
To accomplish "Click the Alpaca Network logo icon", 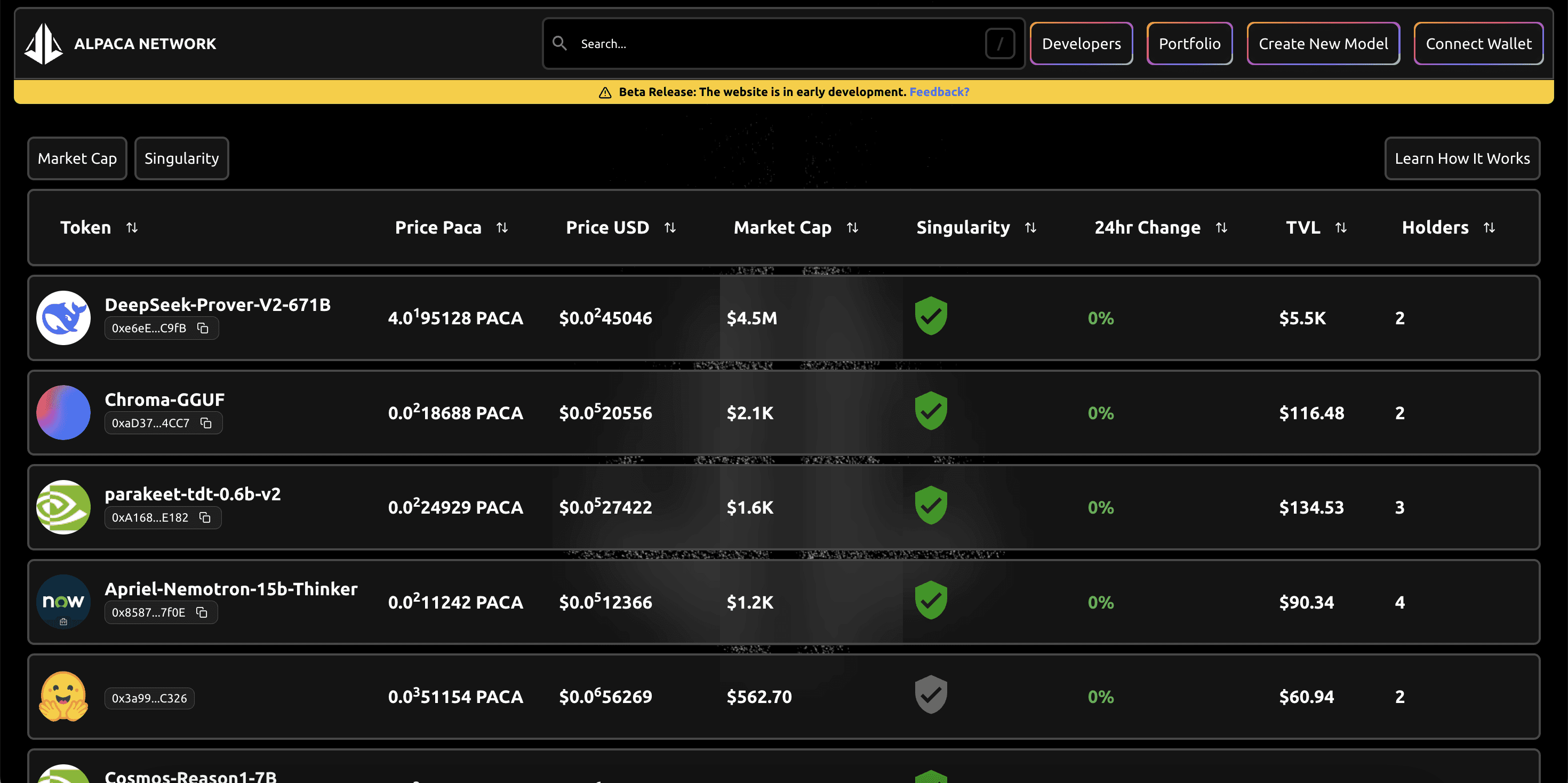I will pos(43,43).
